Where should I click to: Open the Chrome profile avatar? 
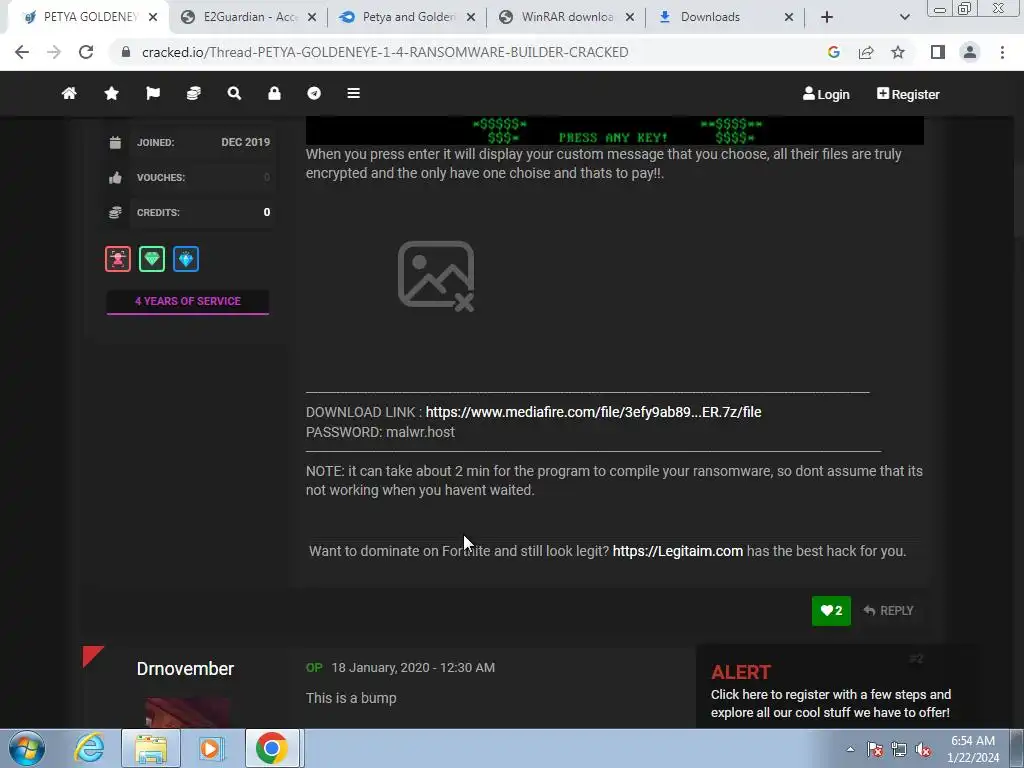(970, 52)
